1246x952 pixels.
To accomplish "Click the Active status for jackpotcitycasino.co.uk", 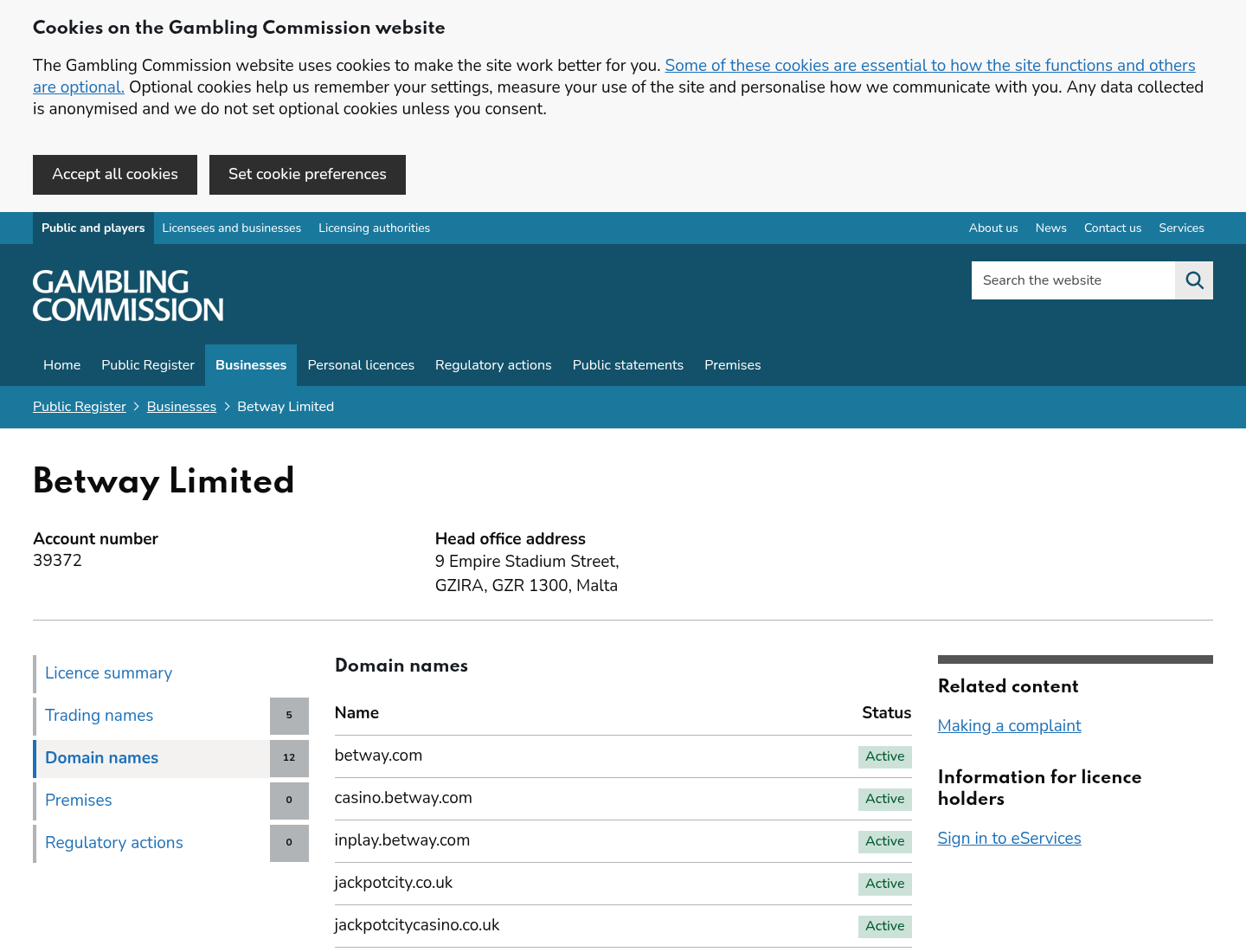I will click(884, 926).
